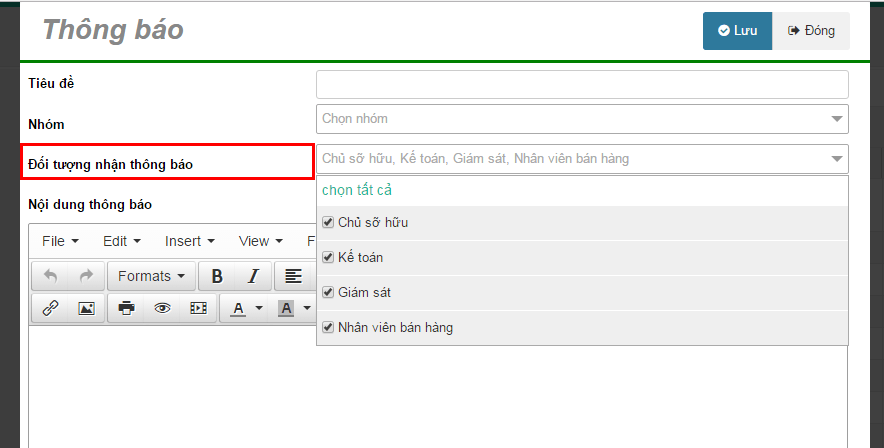Print the content with the printer icon
This screenshot has height=448, width=884.
pos(126,308)
